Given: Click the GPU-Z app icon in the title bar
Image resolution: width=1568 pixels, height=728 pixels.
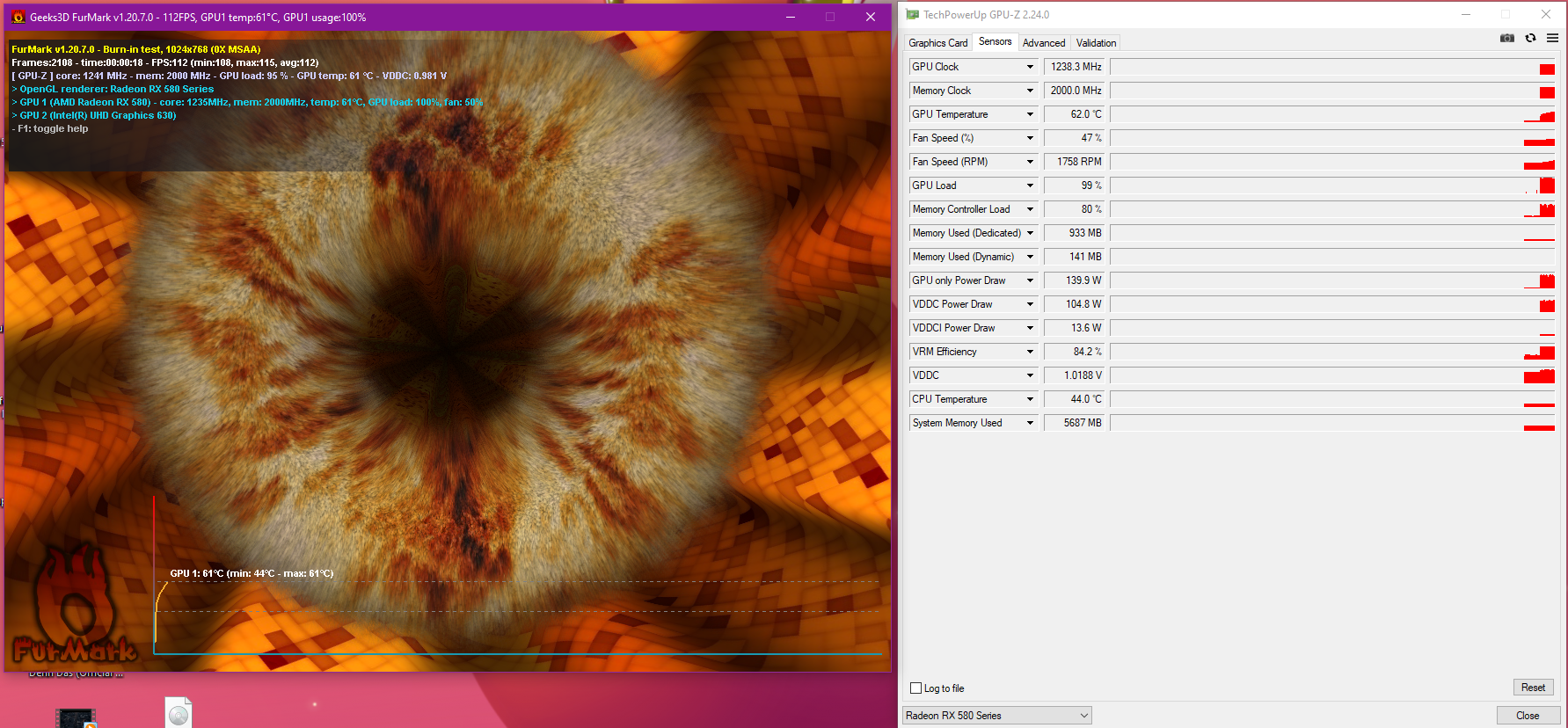Looking at the screenshot, I should [x=912, y=15].
